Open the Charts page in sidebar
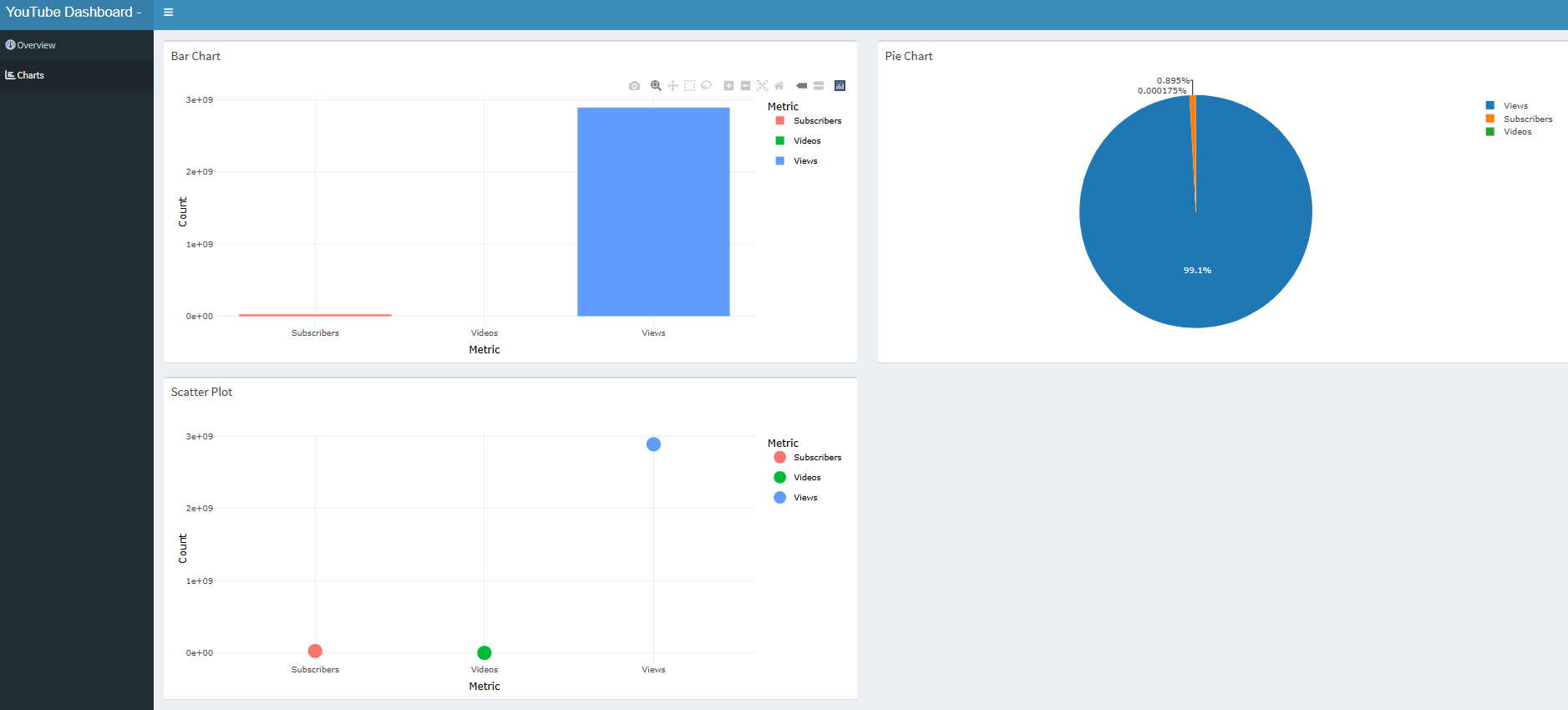Viewport: 1568px width, 710px height. pyautogui.click(x=77, y=75)
